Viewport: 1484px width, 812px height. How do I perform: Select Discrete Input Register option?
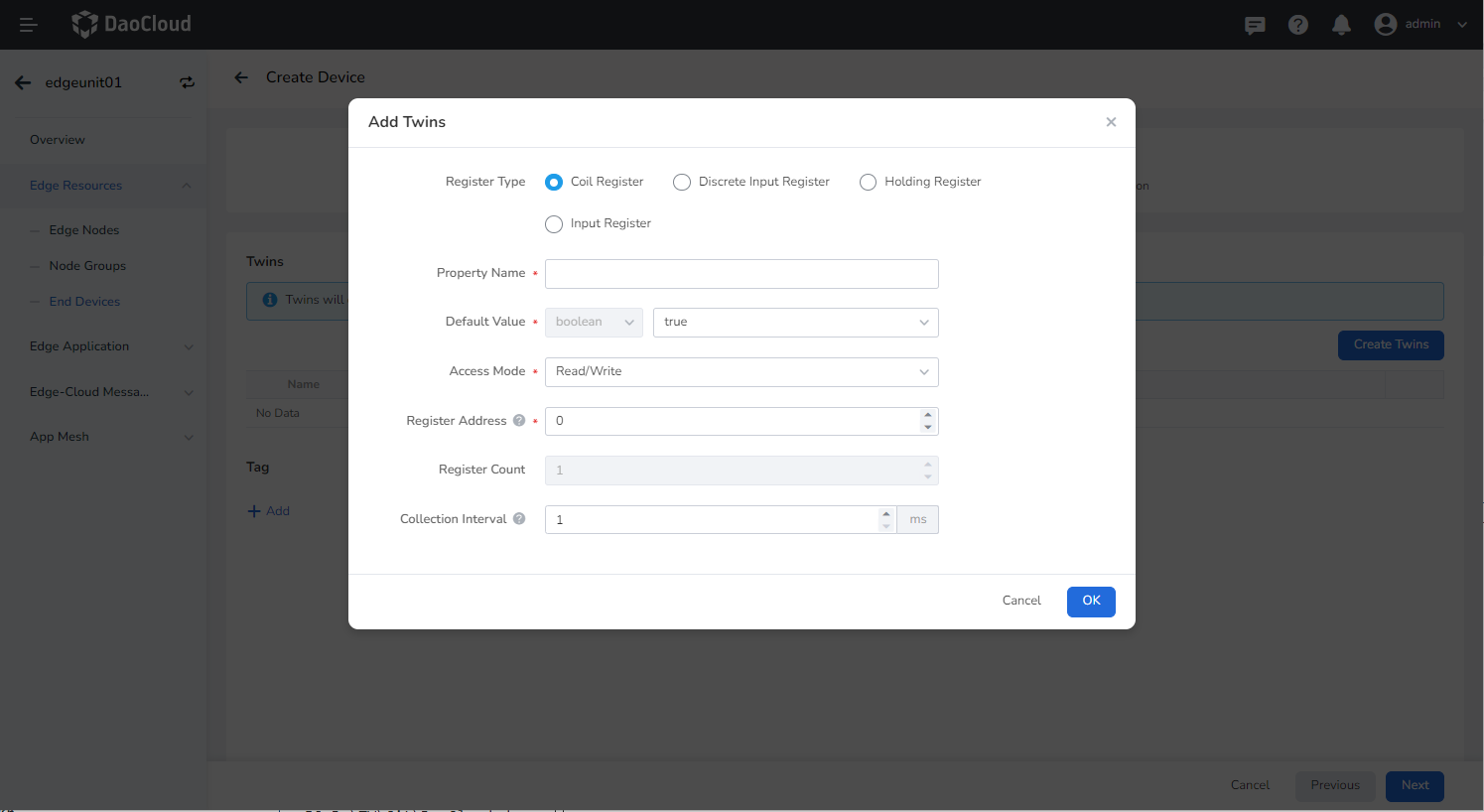682,183
